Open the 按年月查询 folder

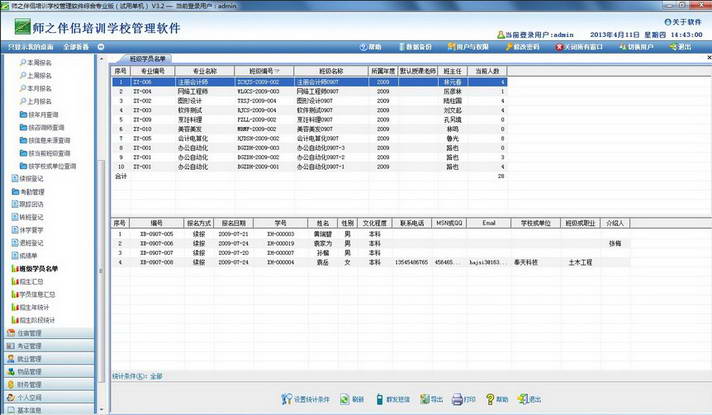[x=39, y=114]
